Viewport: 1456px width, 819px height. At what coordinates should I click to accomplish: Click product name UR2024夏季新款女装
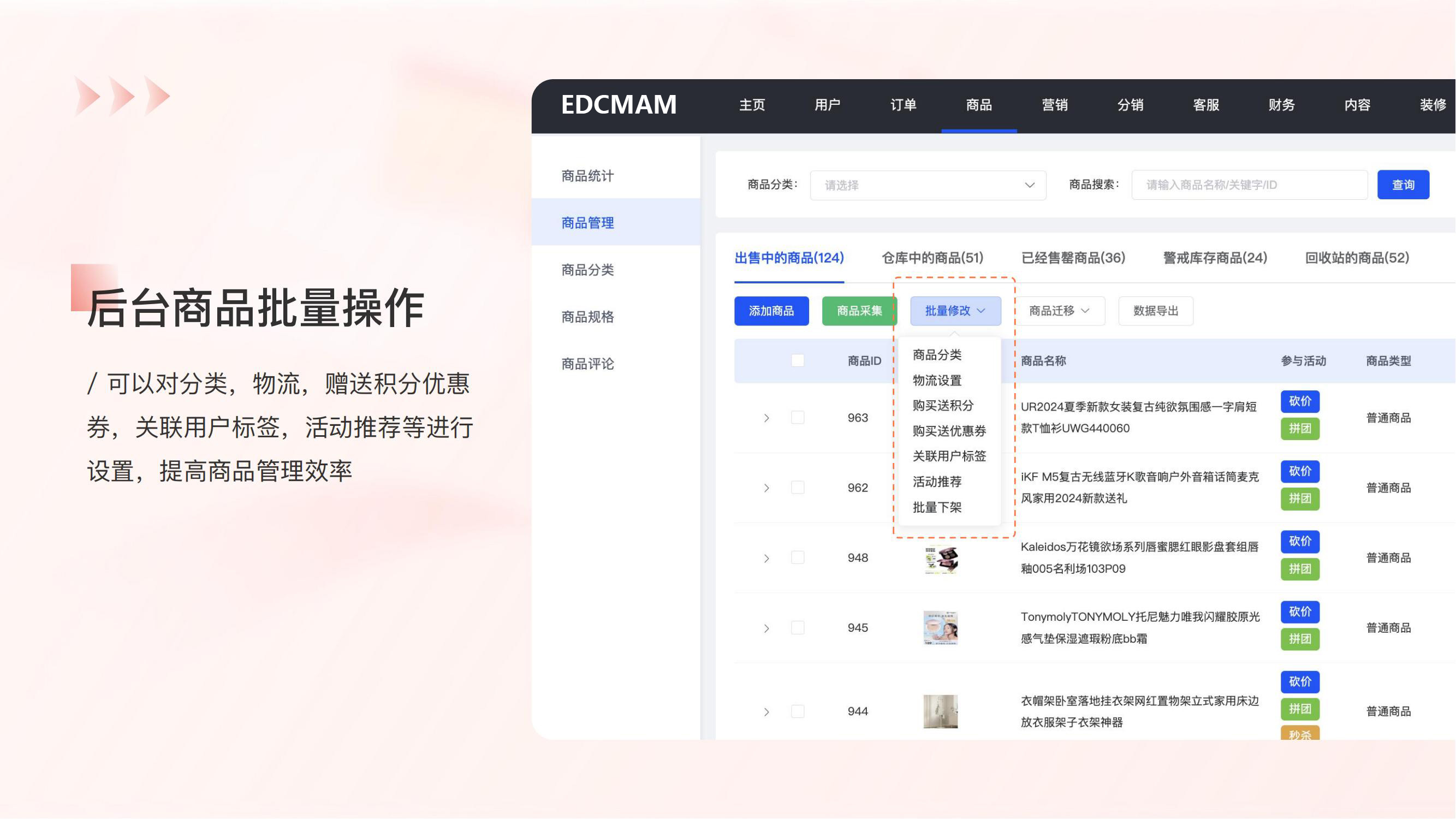point(1138,418)
